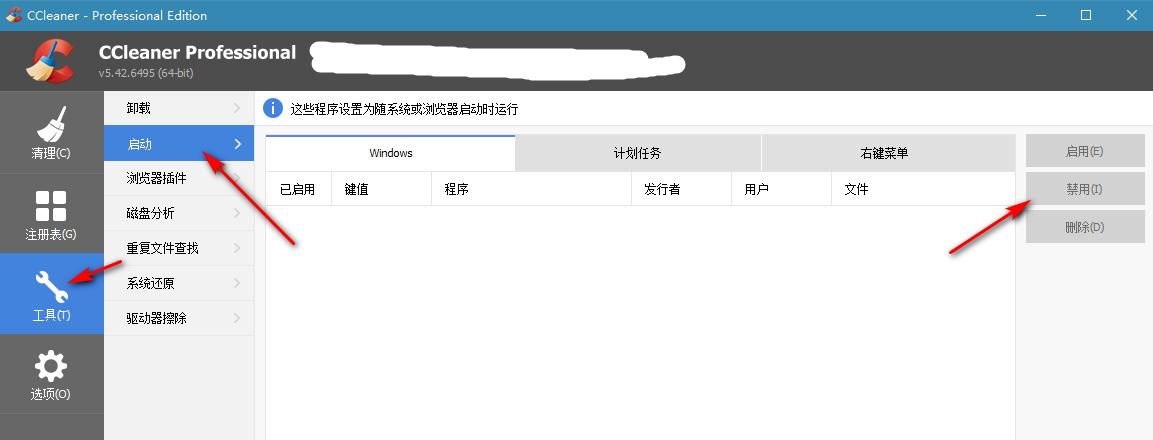The image size is (1153, 440).
Task: Click the chevron beside 卸载
Action: [237, 108]
